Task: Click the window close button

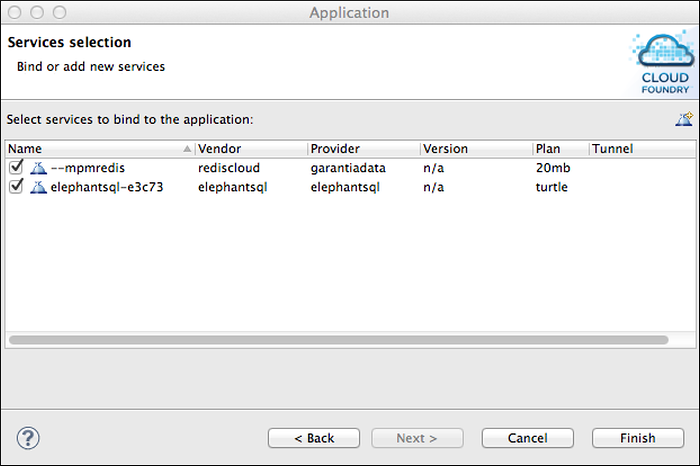Action: click(x=15, y=12)
